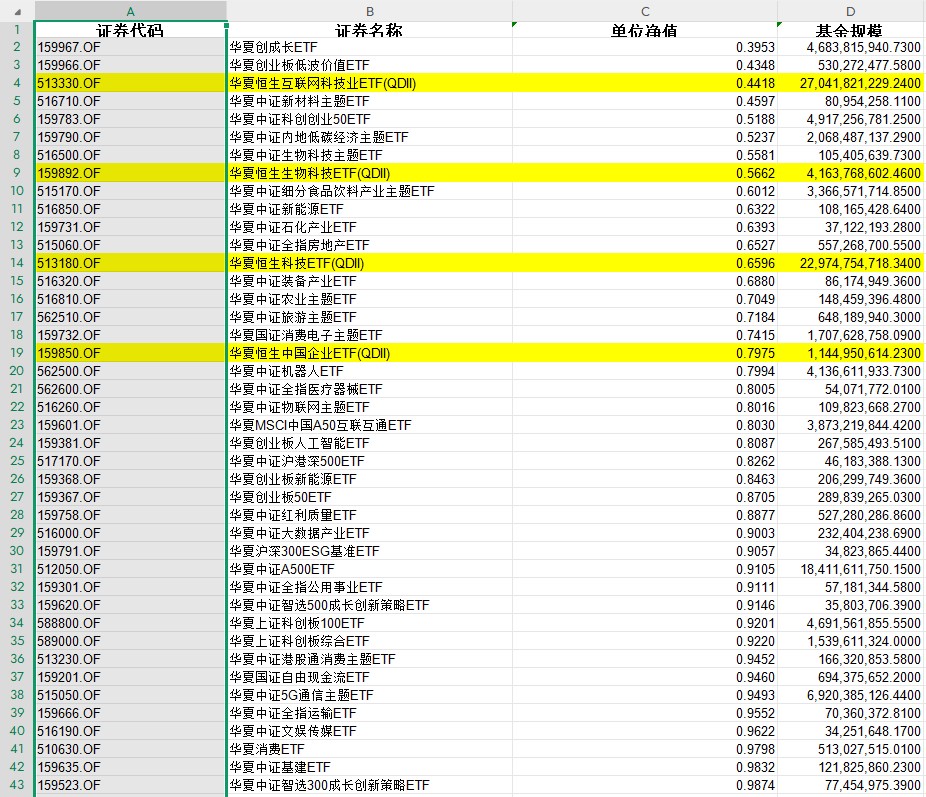Select column D header

tap(850, 11)
